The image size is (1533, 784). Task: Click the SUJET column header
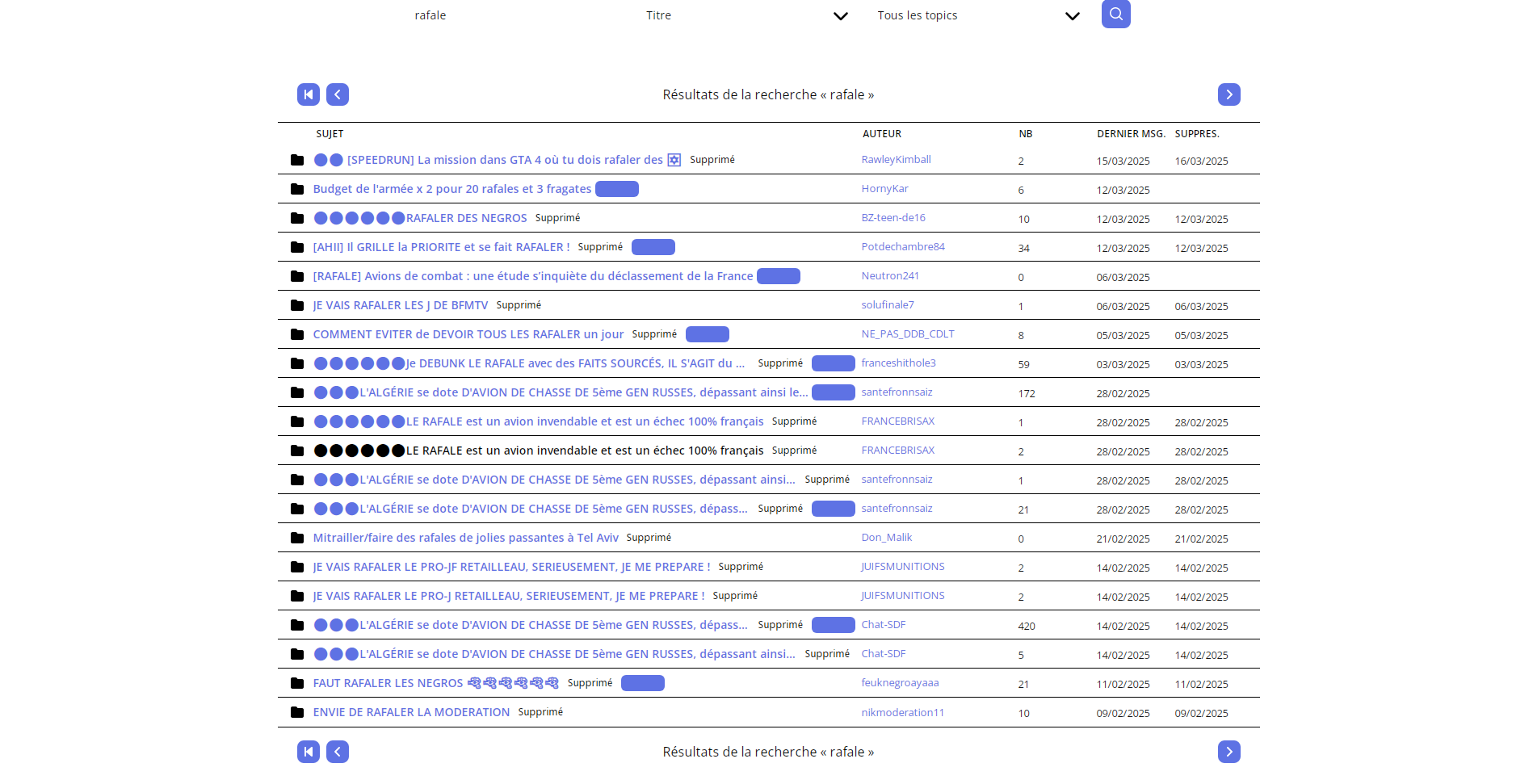tap(330, 134)
